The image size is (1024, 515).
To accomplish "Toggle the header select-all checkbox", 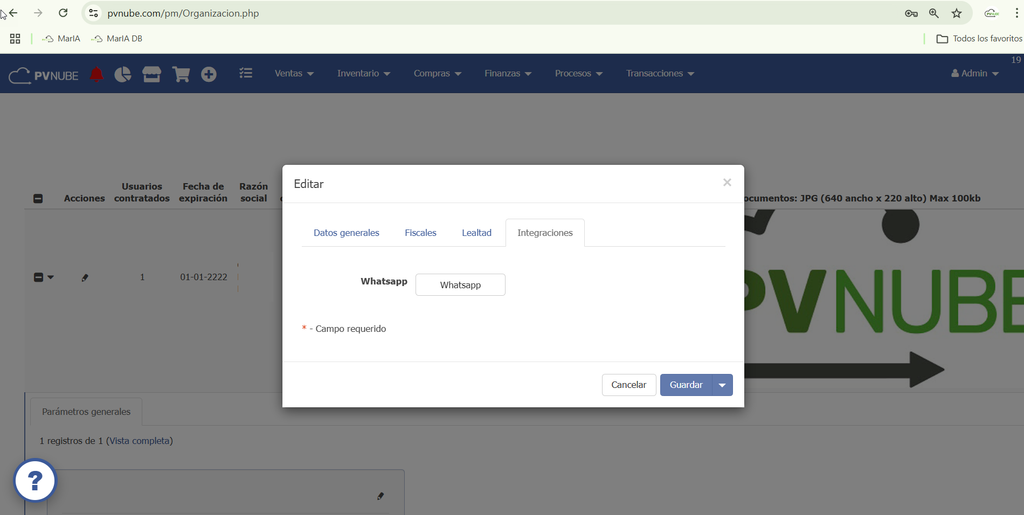I will [38, 198].
